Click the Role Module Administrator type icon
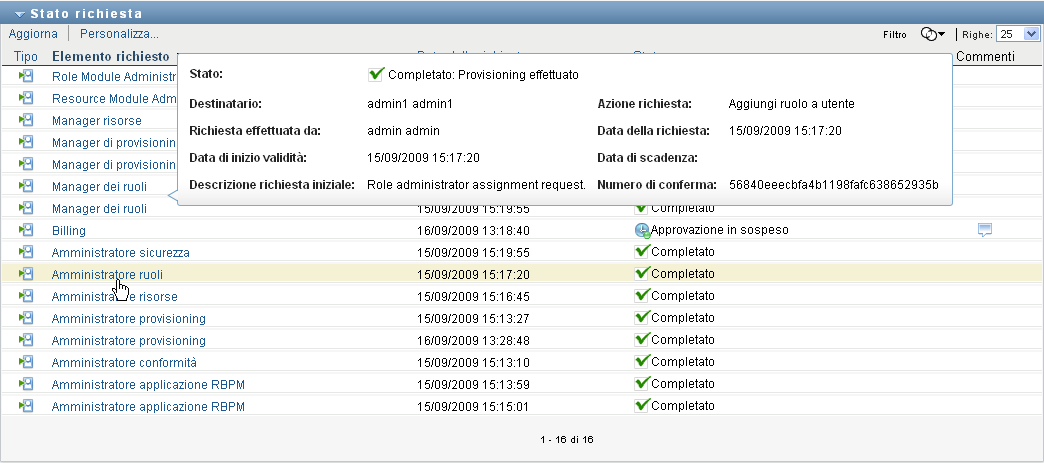Viewport: 1044px width, 463px height. pyautogui.click(x=26, y=76)
